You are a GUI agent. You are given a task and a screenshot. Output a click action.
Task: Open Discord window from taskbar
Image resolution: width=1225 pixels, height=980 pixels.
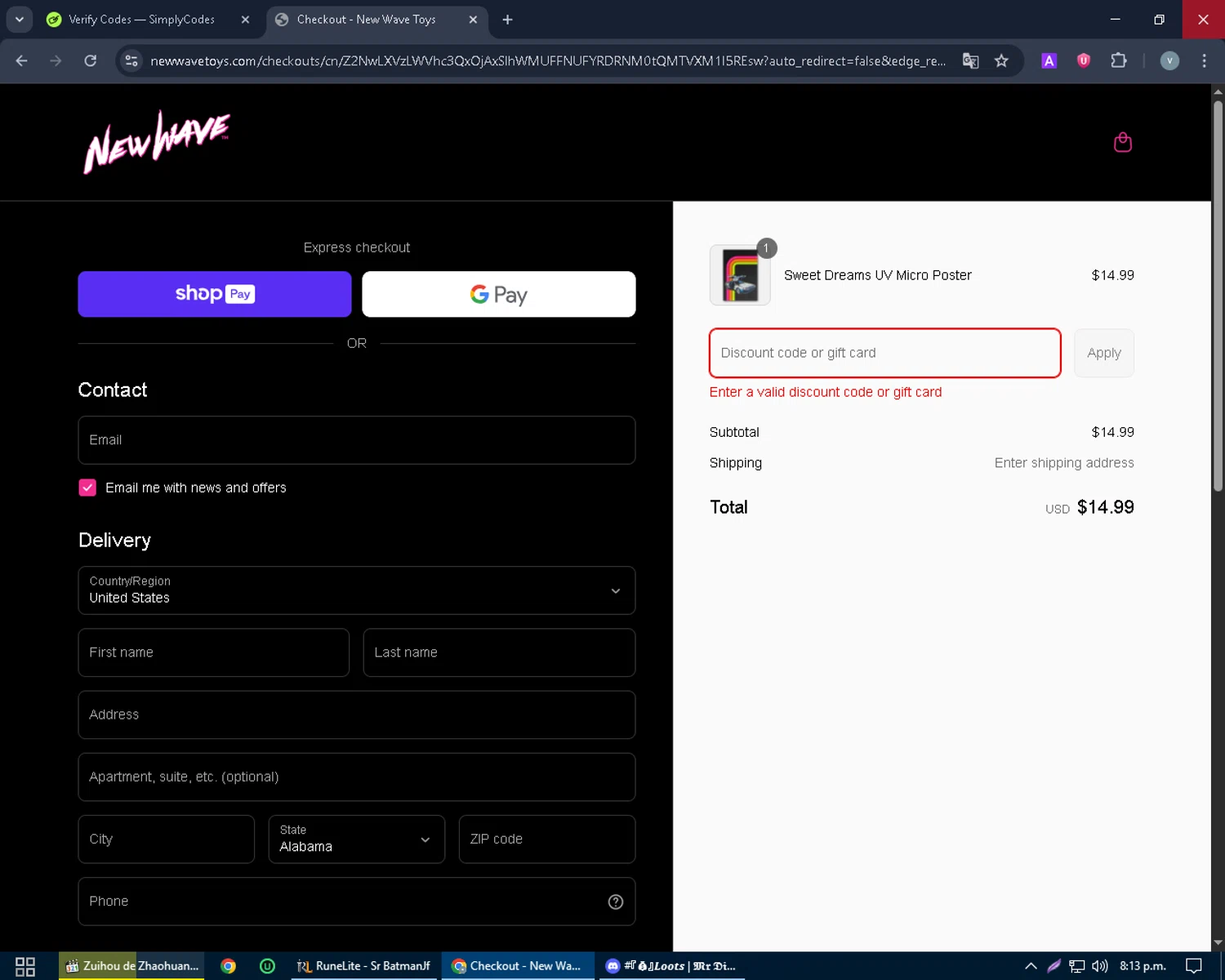click(x=671, y=966)
